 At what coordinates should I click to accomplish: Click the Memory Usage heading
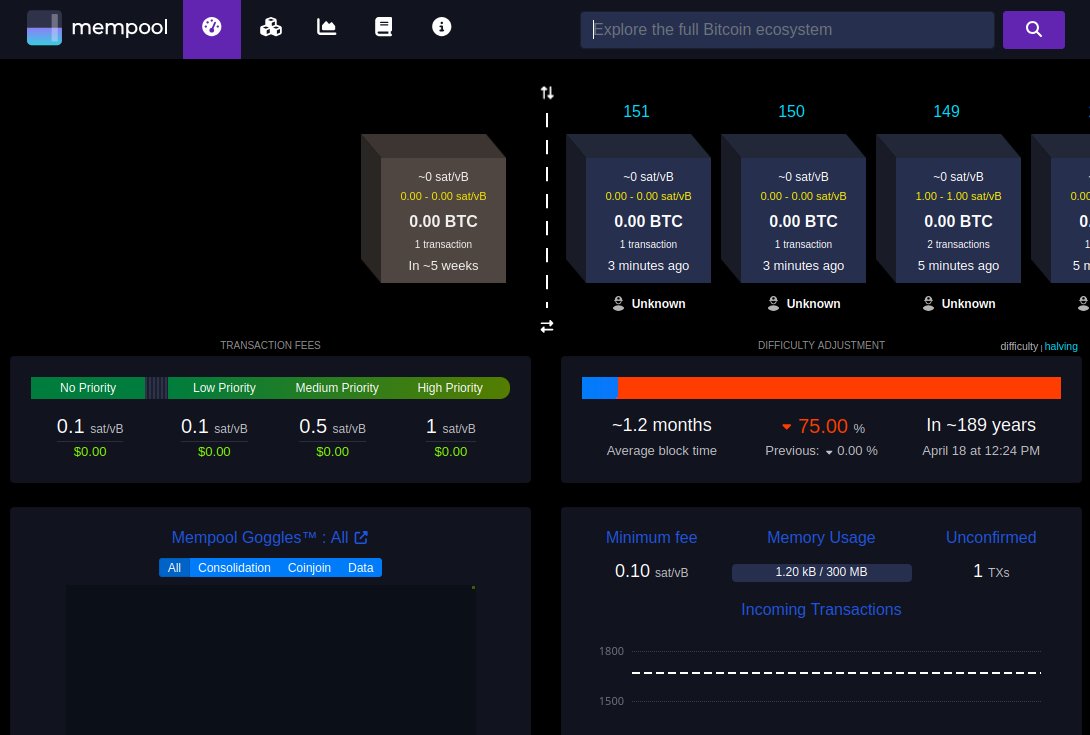click(821, 538)
